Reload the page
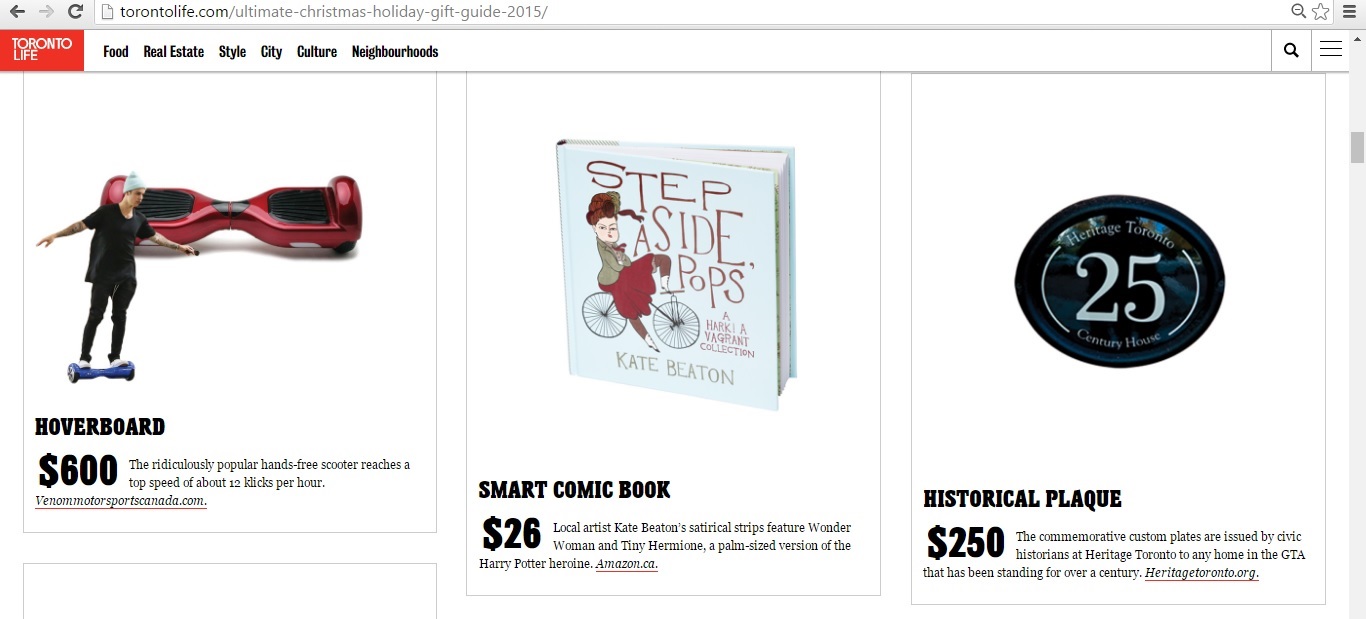This screenshot has width=1366, height=619. pos(75,12)
